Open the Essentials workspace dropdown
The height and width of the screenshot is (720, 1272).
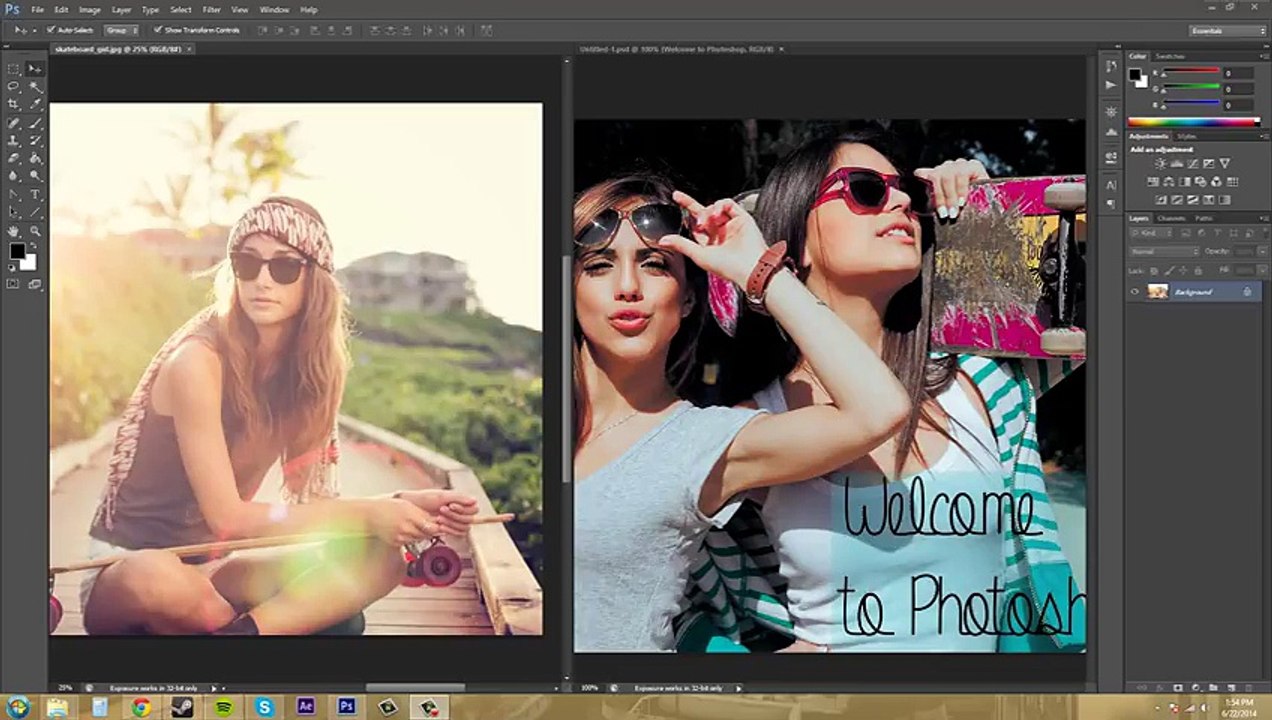click(1228, 30)
